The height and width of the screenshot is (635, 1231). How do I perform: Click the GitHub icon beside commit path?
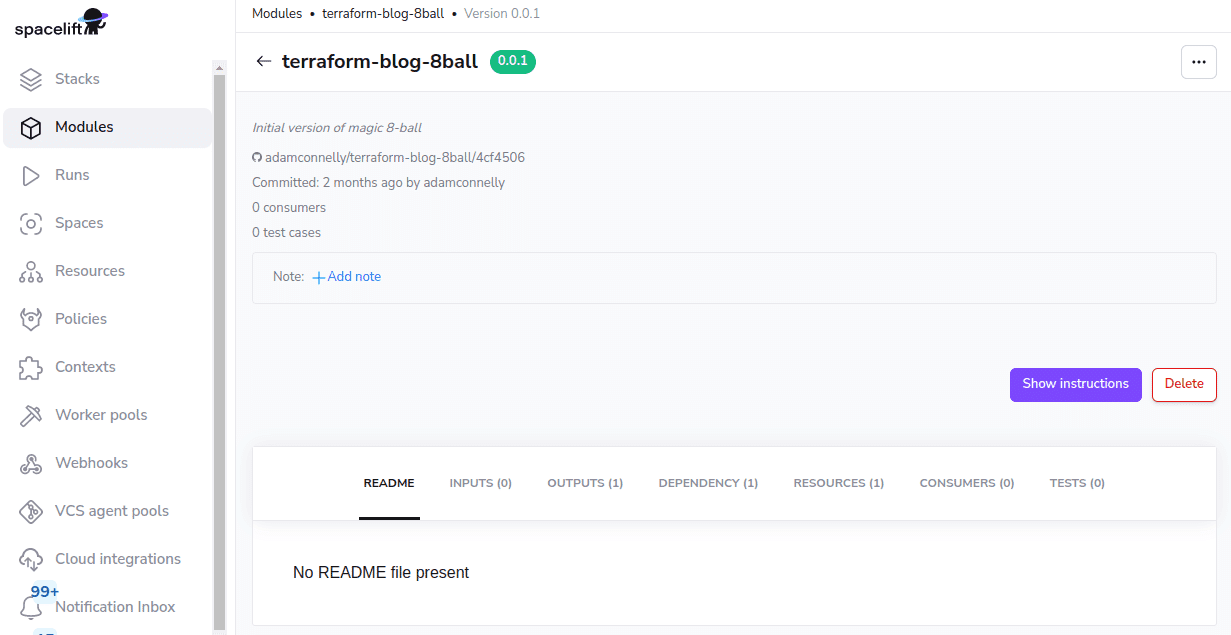pos(257,158)
